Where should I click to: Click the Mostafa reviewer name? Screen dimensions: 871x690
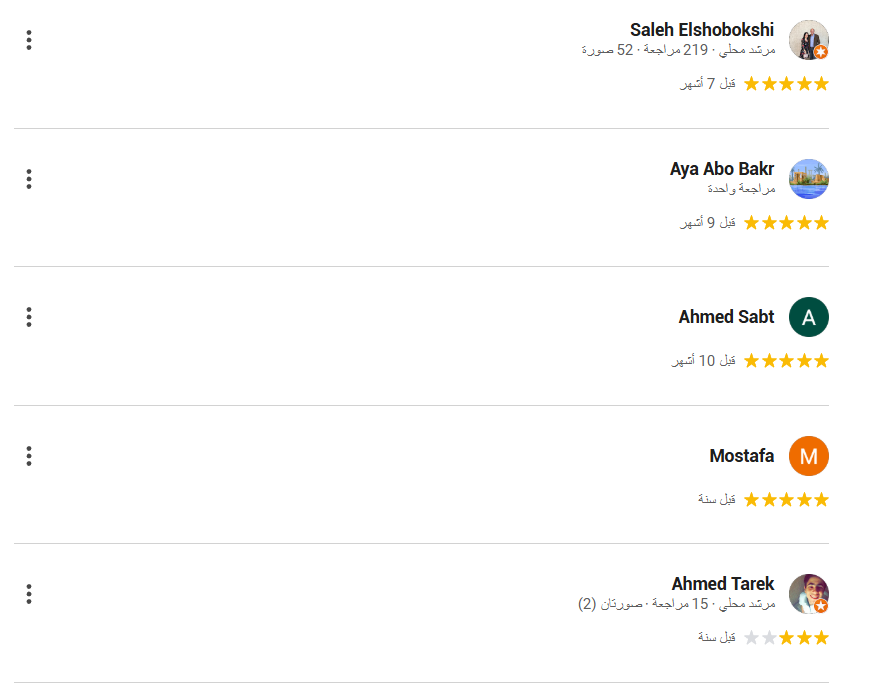click(x=741, y=456)
